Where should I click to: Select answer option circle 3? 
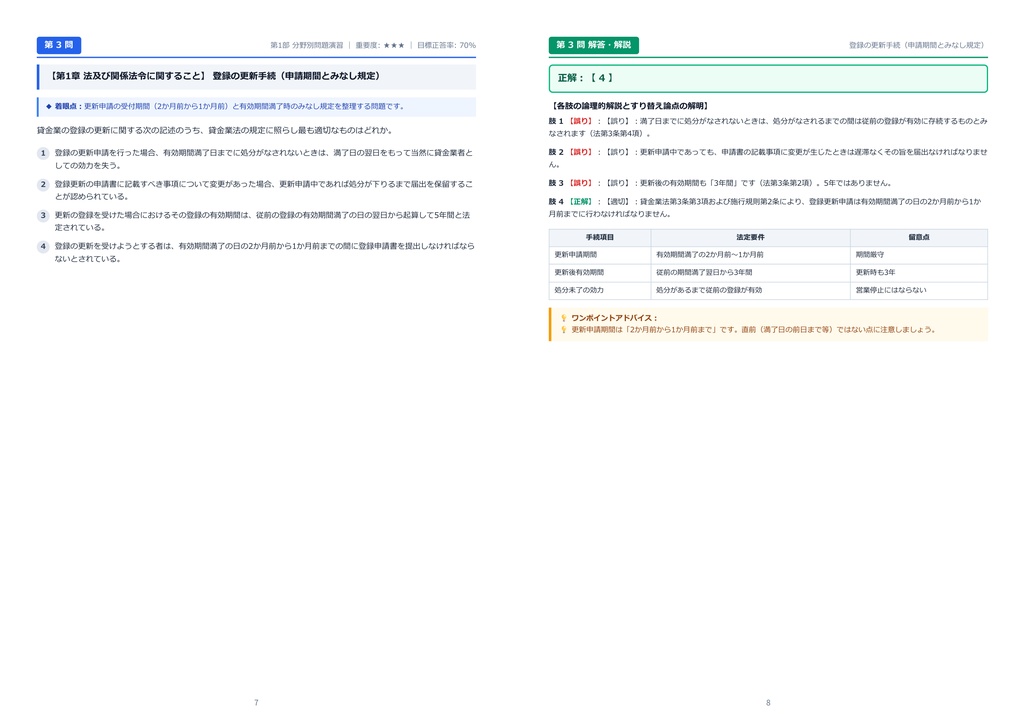(x=43, y=215)
